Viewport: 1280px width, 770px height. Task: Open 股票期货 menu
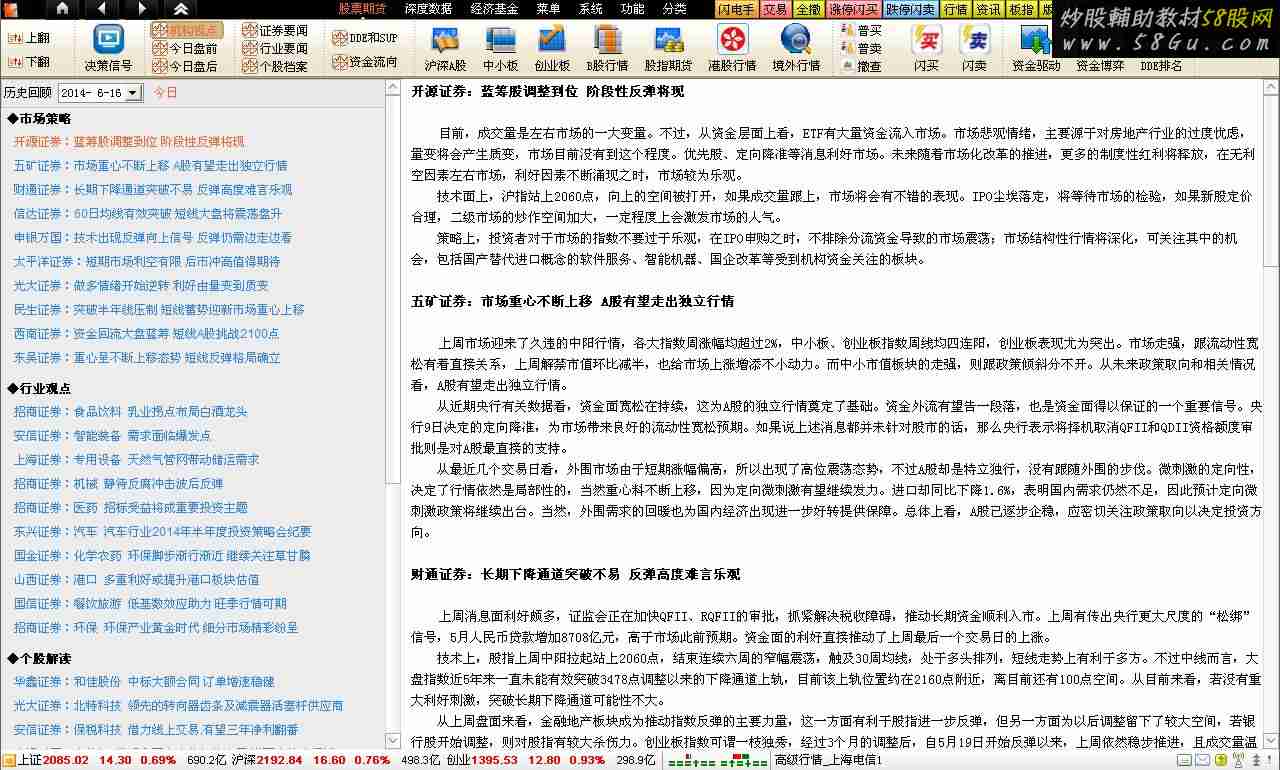click(363, 9)
